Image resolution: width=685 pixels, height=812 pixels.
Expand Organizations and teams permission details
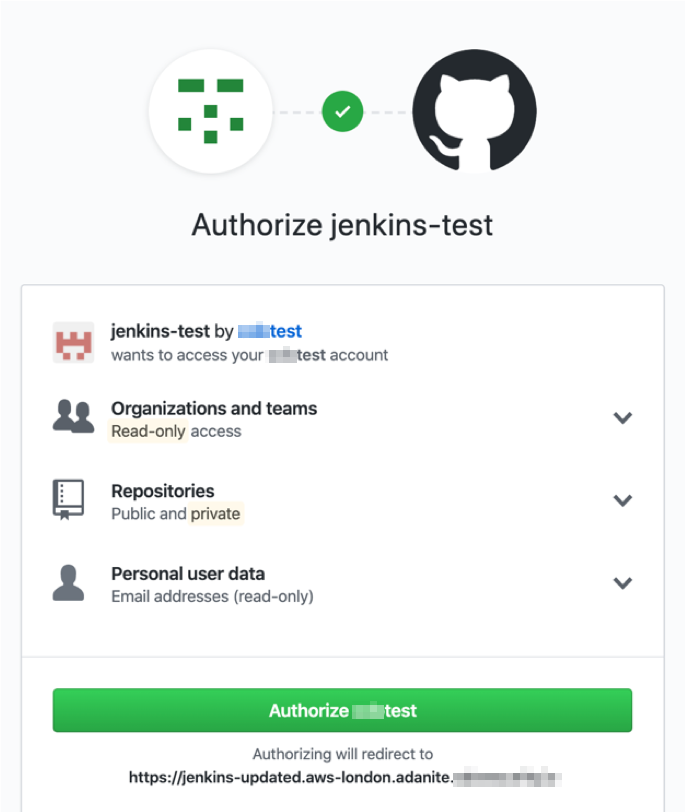pos(622,417)
